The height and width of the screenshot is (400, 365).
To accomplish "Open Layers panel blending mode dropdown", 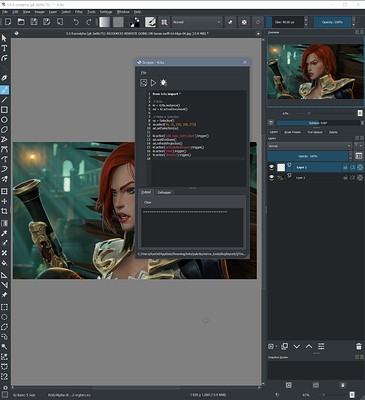I will [309, 146].
